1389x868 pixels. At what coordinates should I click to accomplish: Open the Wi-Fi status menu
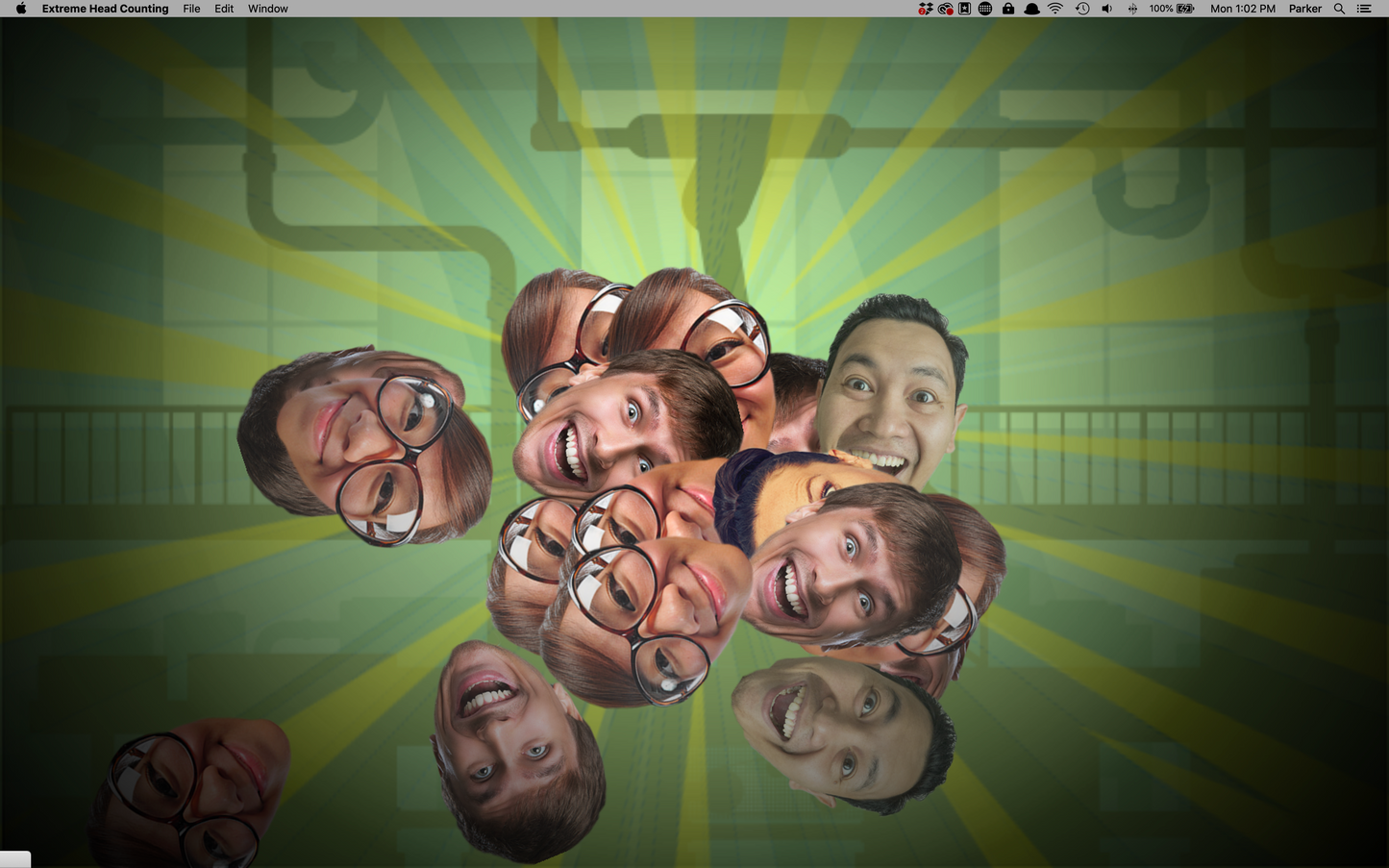1055,9
